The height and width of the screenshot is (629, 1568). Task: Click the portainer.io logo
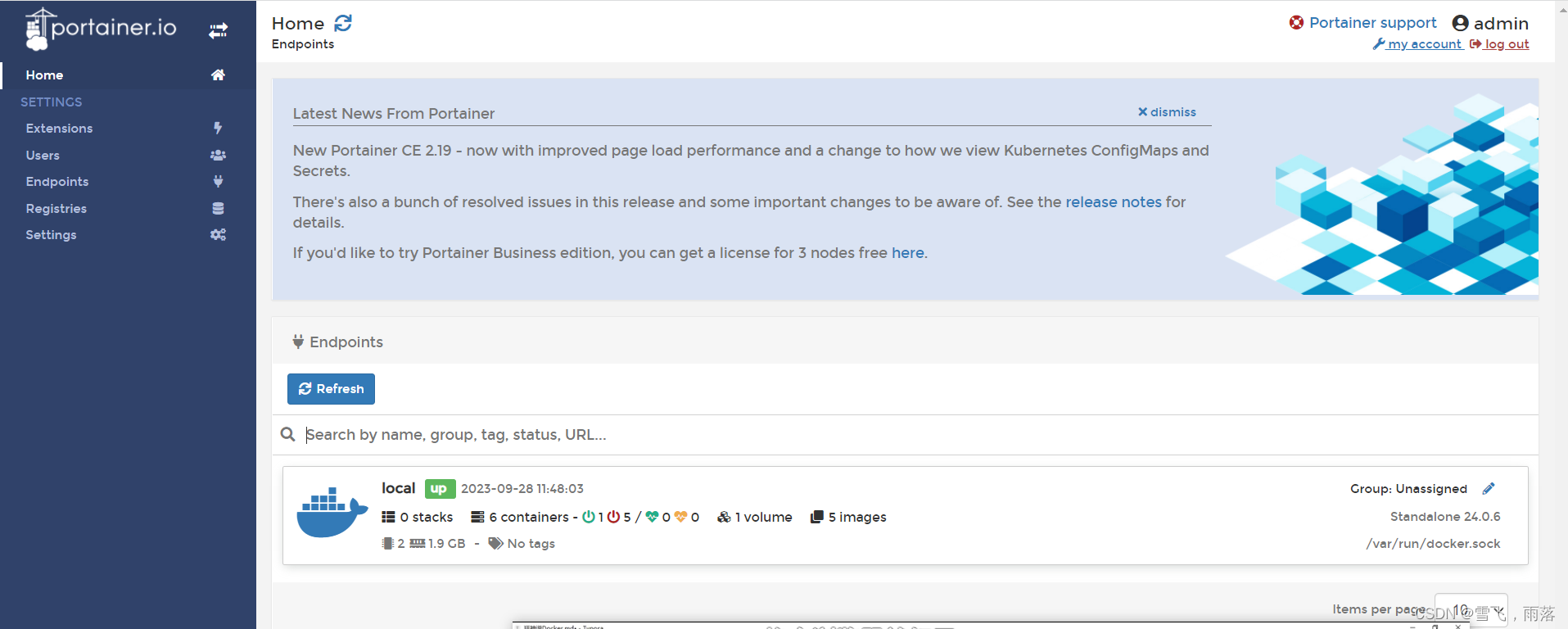tap(101, 29)
